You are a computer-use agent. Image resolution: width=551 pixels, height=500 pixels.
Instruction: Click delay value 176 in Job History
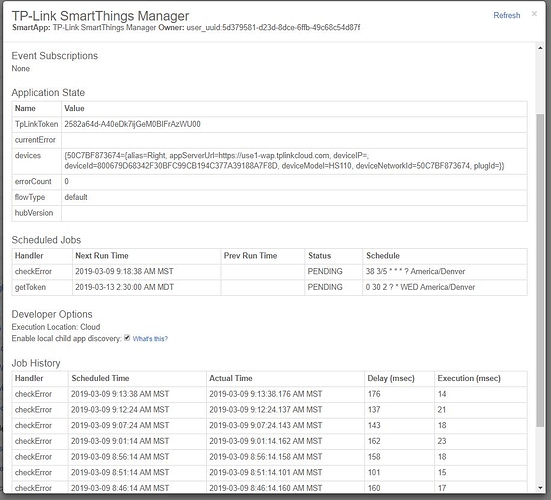[x=374, y=394]
